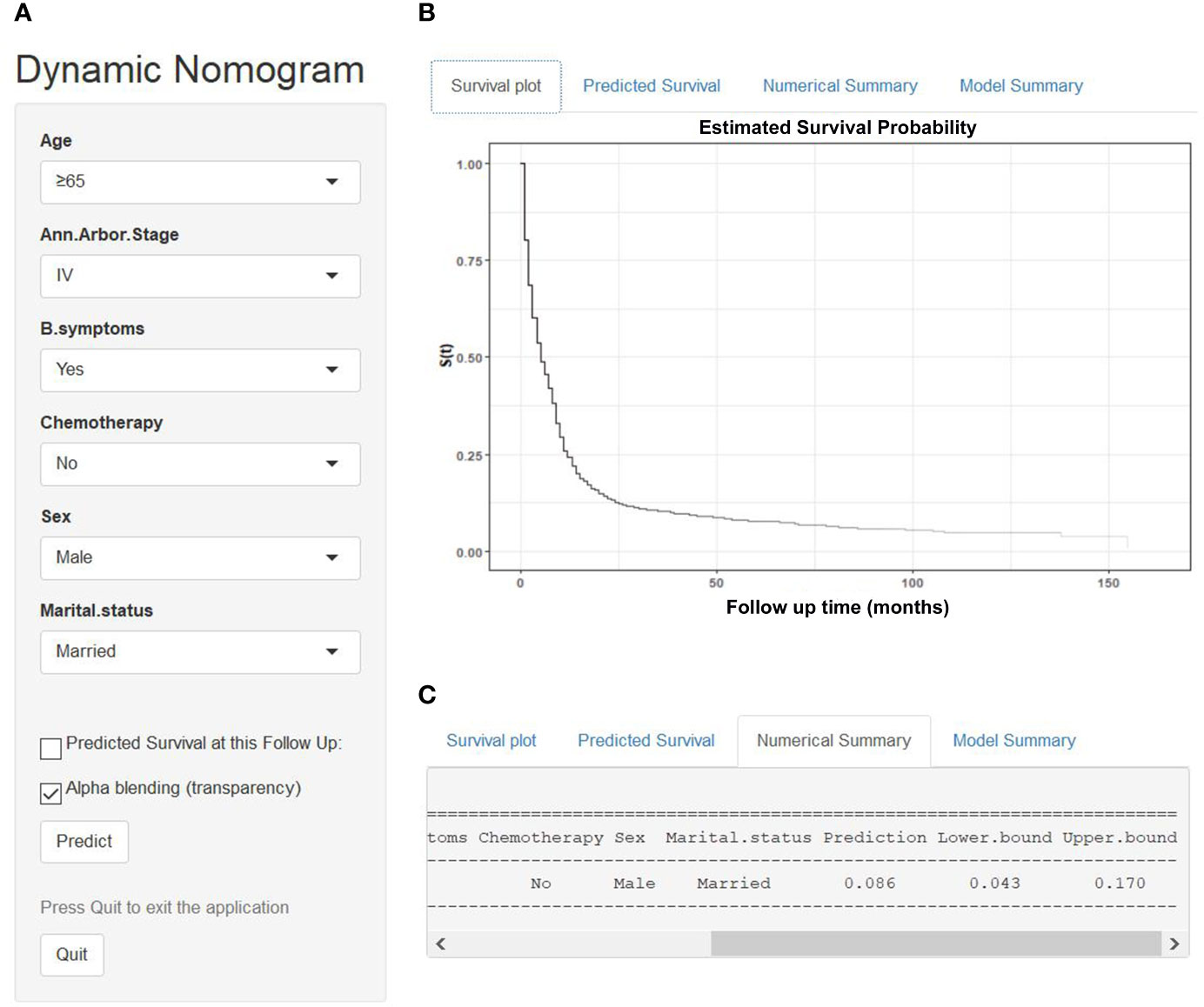Click the dropdown arrow of the Marital.status field
The image size is (1204, 1007).
pos(331,651)
